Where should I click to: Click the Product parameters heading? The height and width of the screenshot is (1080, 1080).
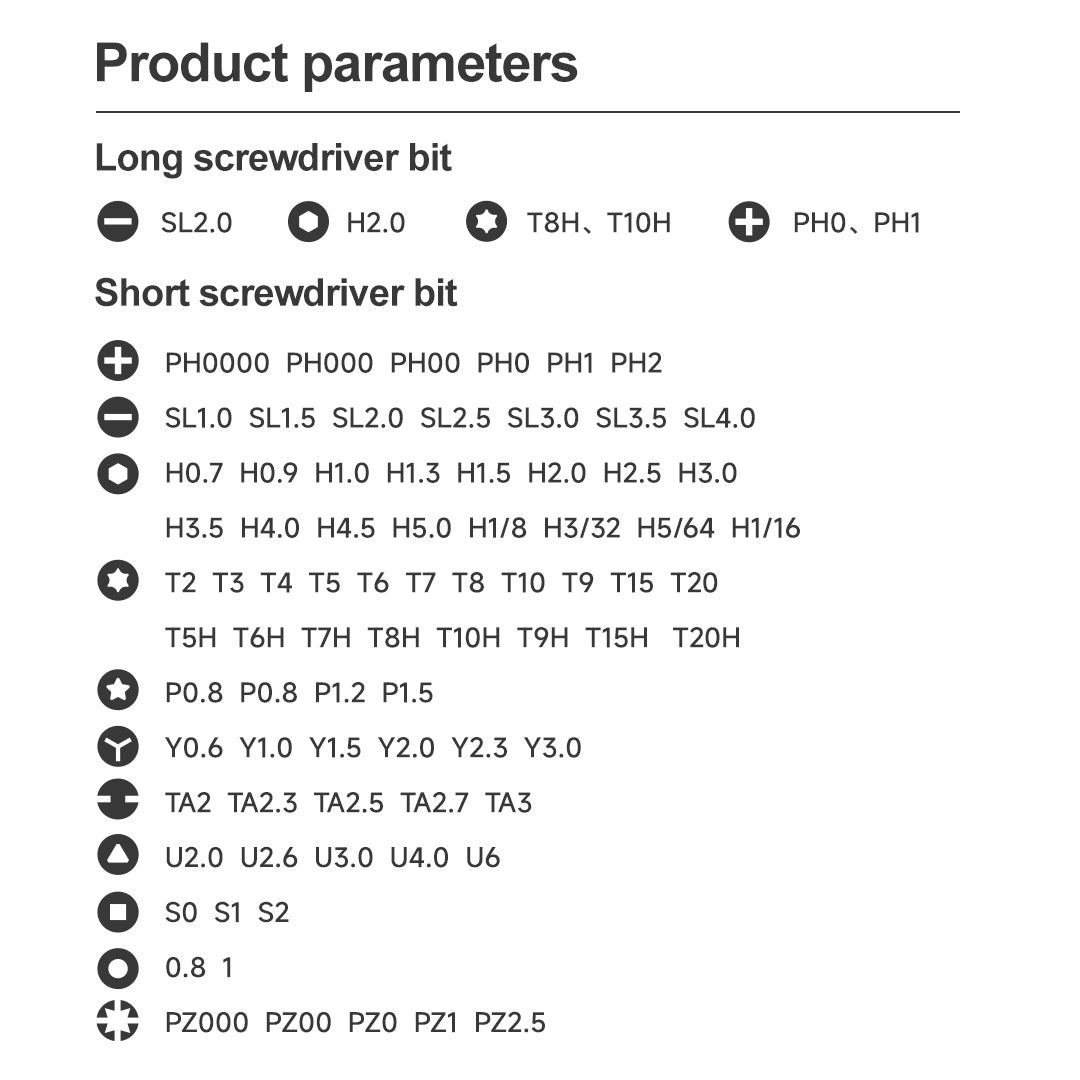(336, 63)
